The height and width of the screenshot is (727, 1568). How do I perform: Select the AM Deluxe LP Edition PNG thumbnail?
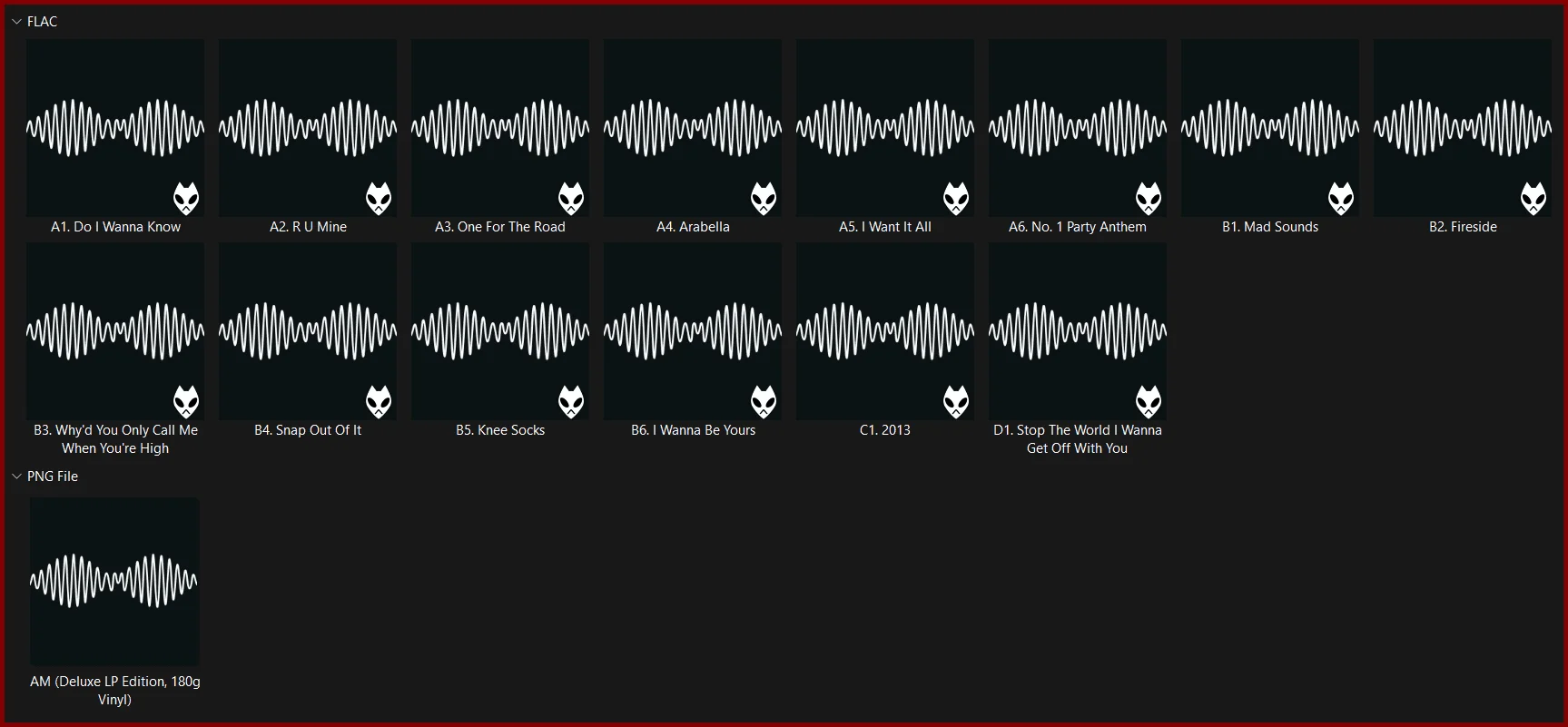[x=114, y=582]
